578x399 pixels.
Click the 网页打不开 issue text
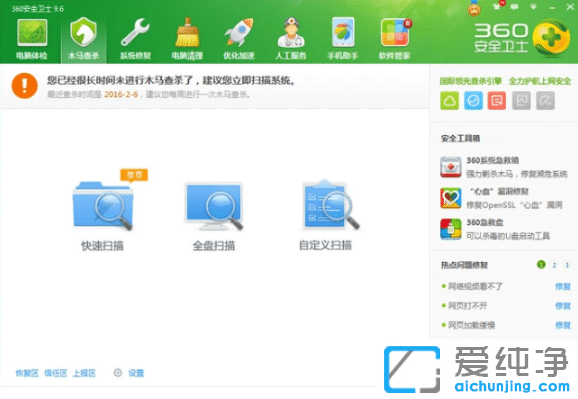click(467, 306)
